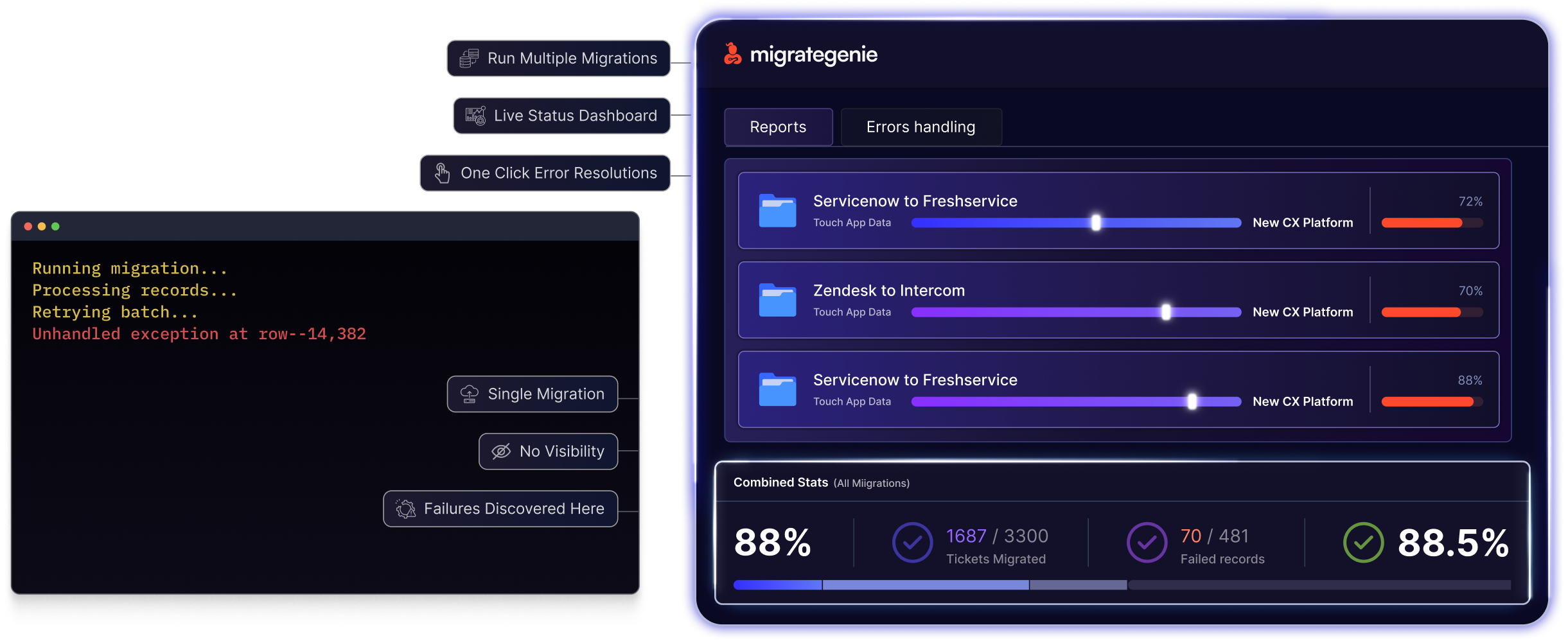
Task: Click the 'Running migration...' terminal line
Action: tap(130, 268)
